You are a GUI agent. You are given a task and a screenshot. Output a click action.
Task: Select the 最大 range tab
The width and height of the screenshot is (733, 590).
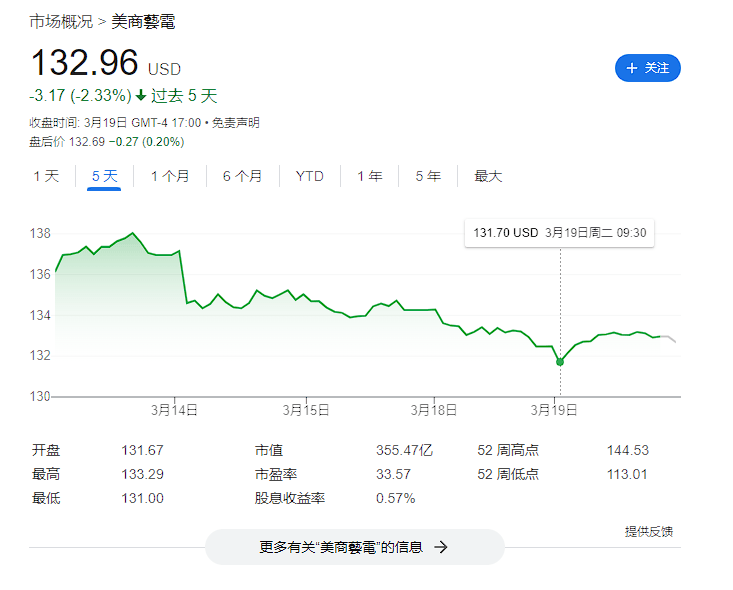tap(488, 176)
